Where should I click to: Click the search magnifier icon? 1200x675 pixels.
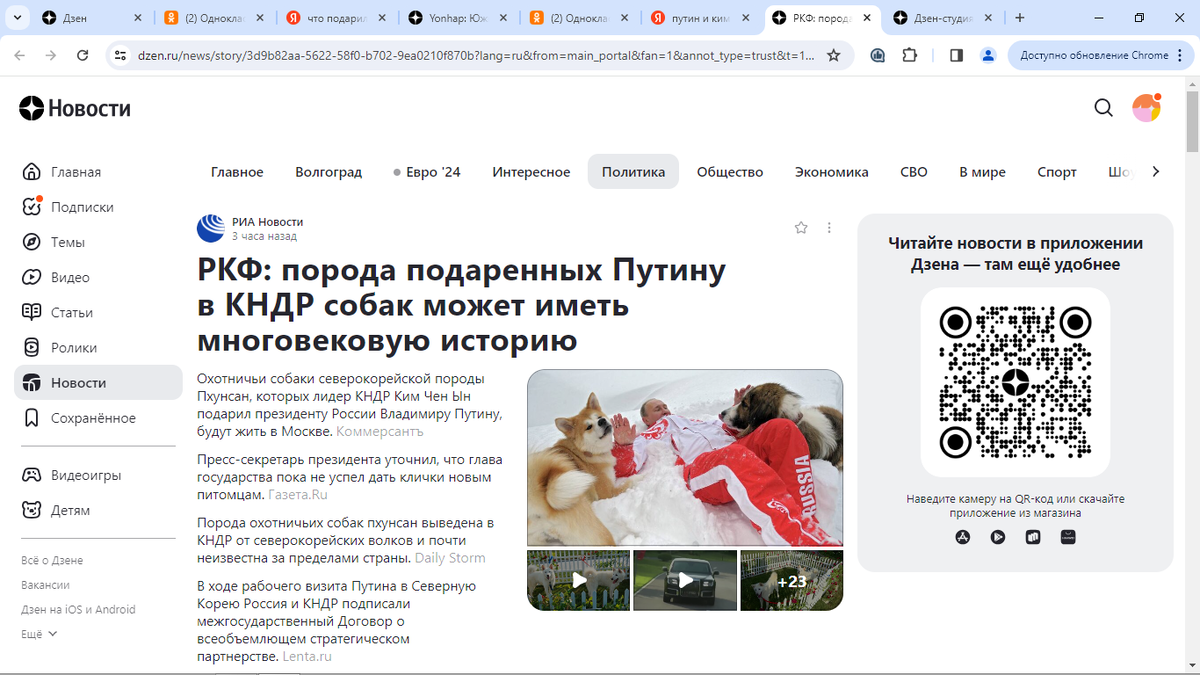tap(1103, 108)
